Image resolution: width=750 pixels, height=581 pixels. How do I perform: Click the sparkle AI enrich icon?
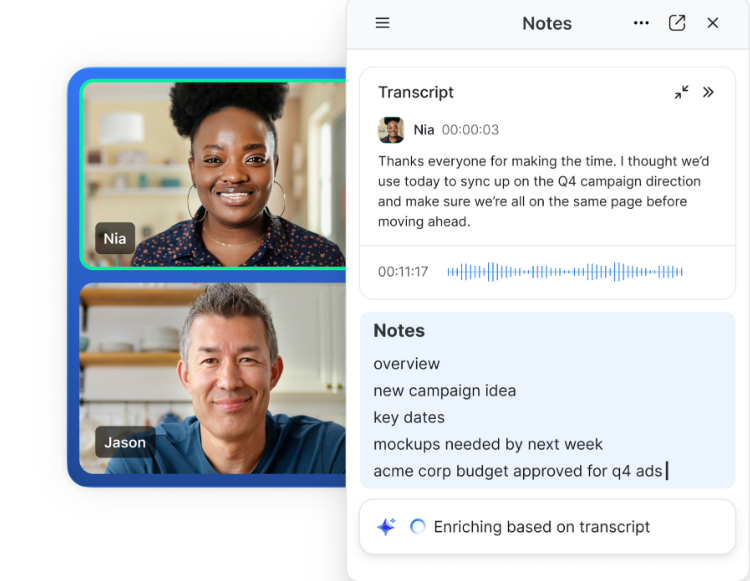coord(386,527)
